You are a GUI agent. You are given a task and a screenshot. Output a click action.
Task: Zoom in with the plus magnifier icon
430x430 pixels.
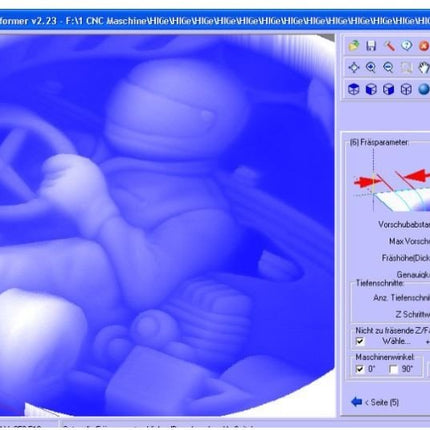pos(371,67)
